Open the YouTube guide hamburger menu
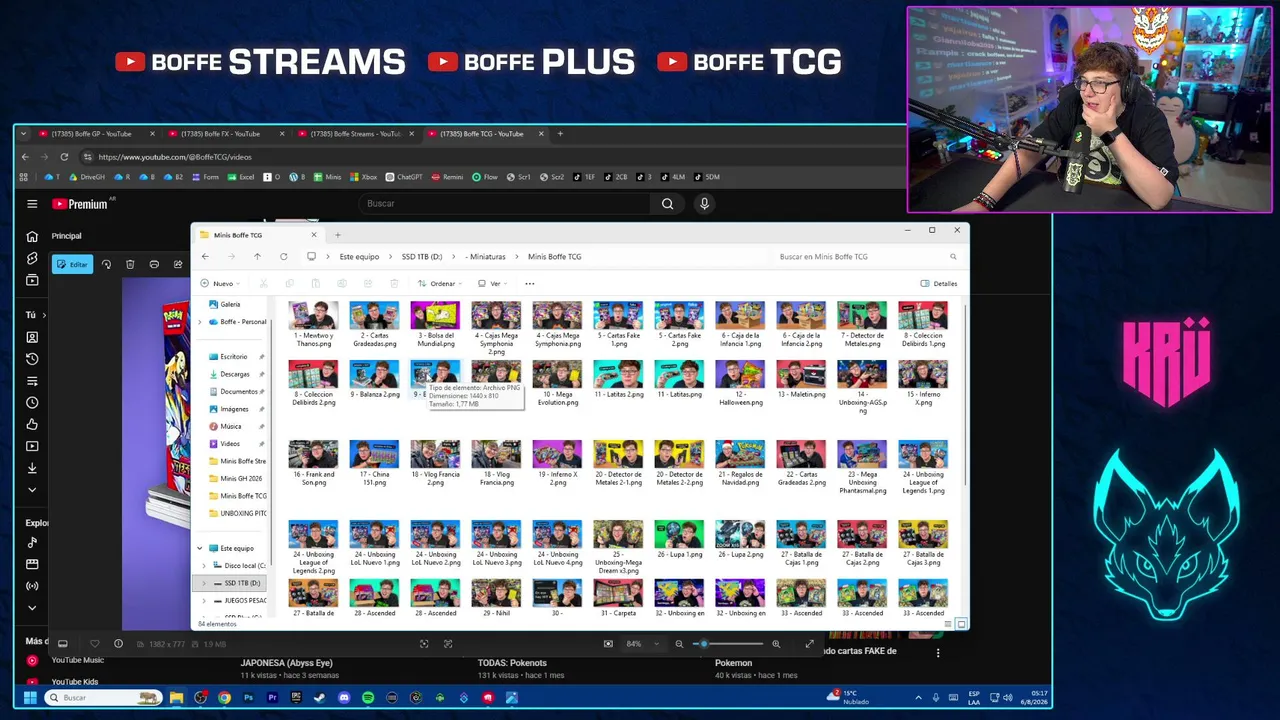Viewport: 1280px width, 720px height. pos(32,204)
